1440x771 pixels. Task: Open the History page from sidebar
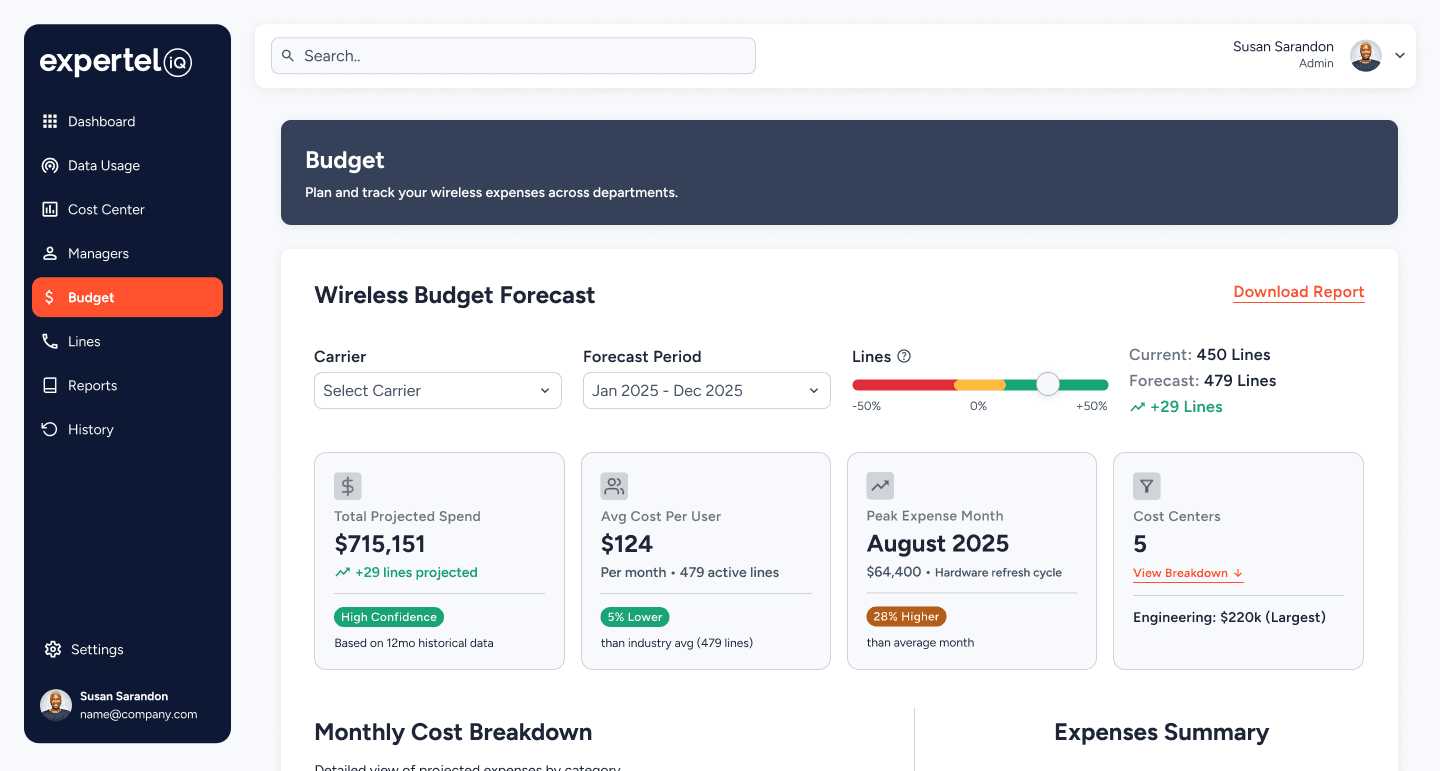coord(90,430)
